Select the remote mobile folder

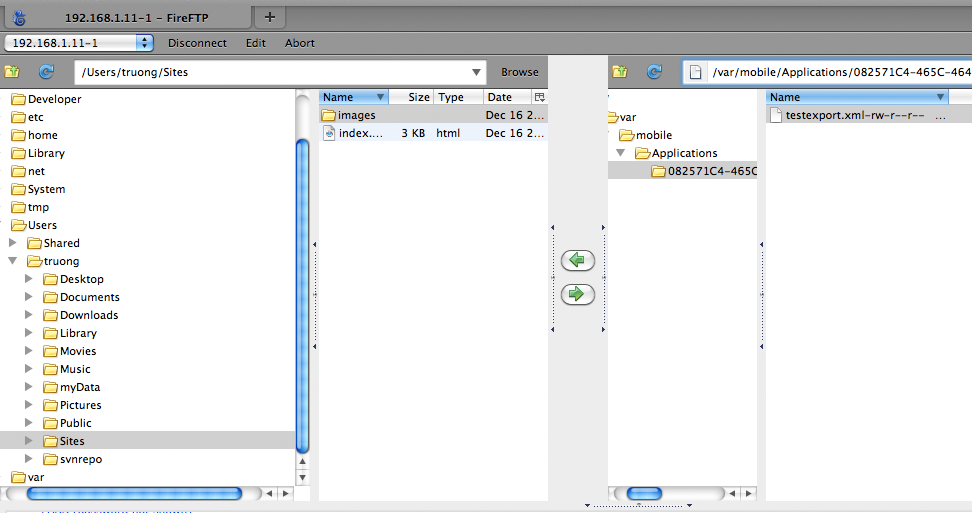click(653, 135)
